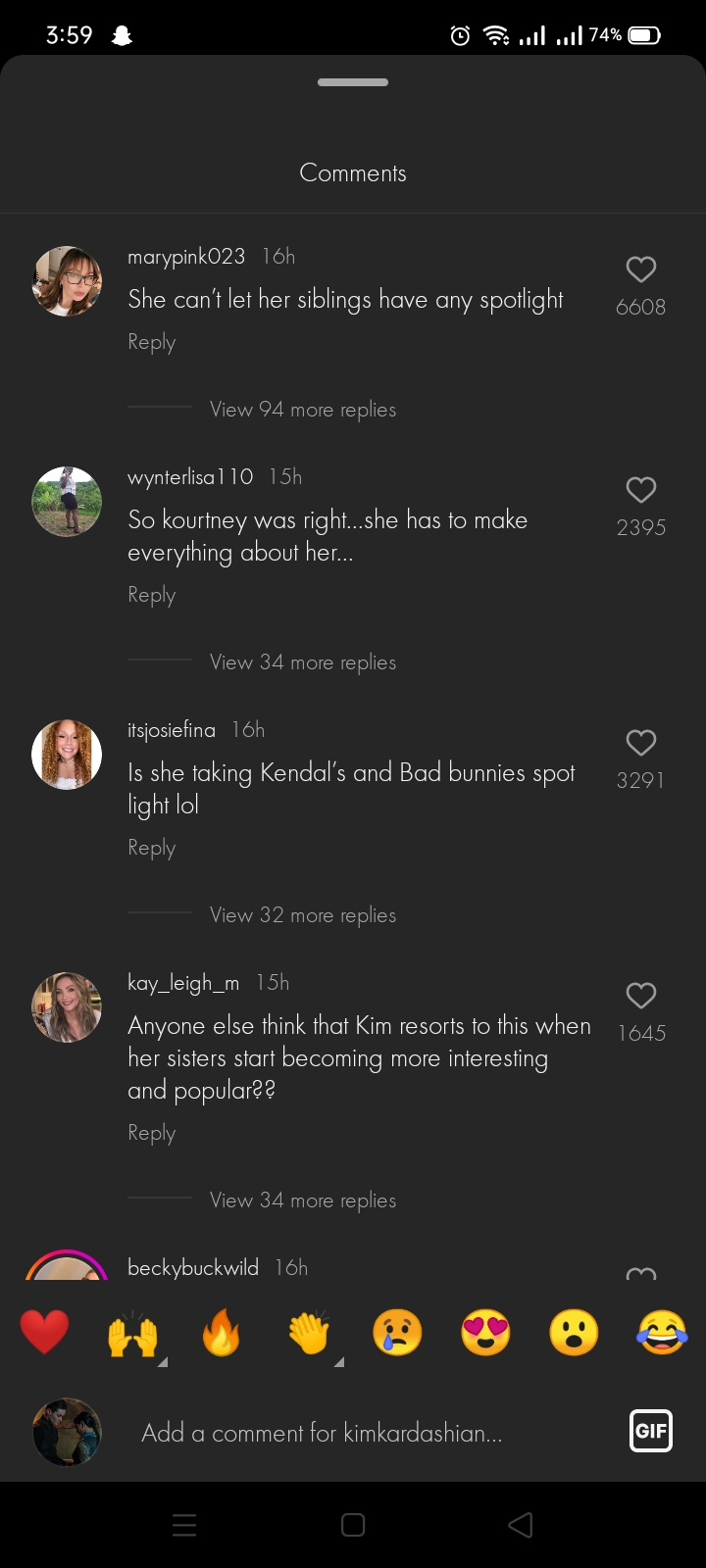Reply to marypink023's comment
Viewport: 706px width, 1568px height.
[151, 342]
